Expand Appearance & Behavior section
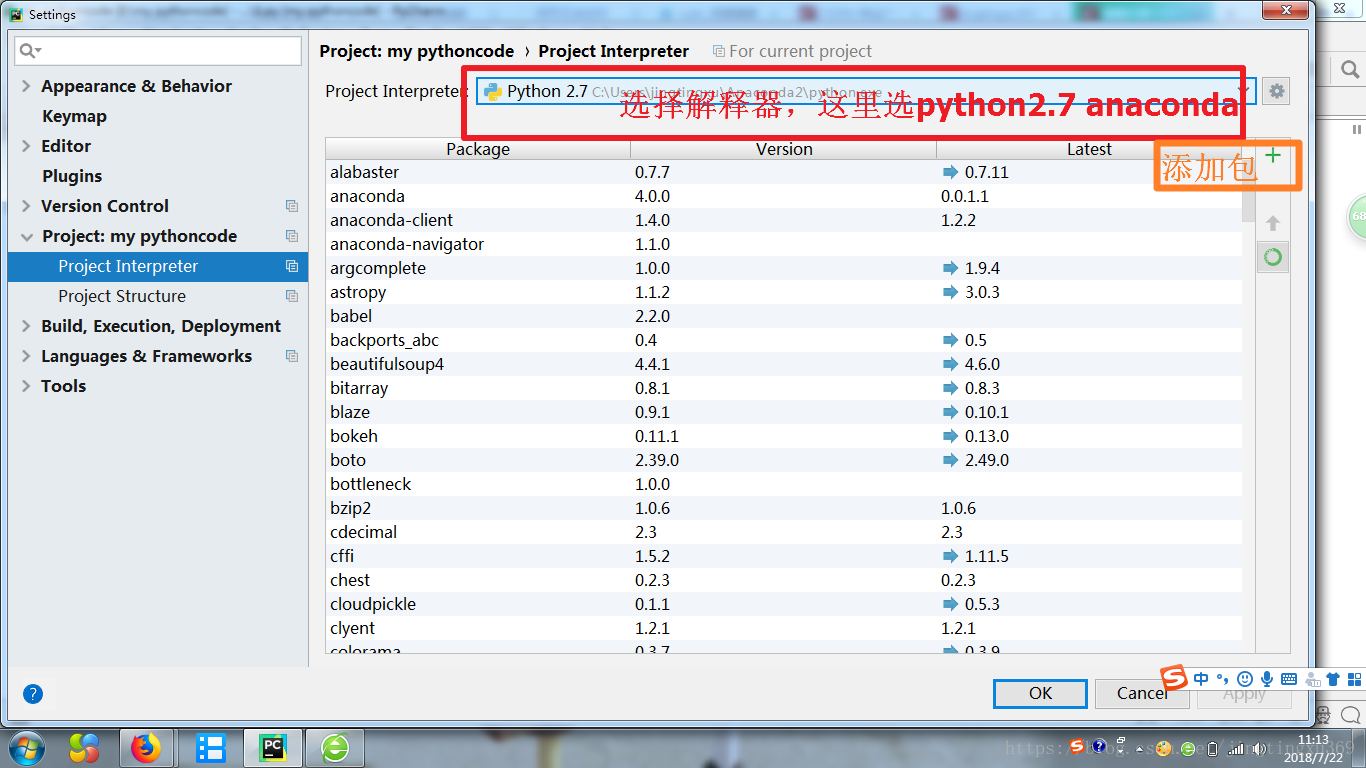 pos(26,86)
